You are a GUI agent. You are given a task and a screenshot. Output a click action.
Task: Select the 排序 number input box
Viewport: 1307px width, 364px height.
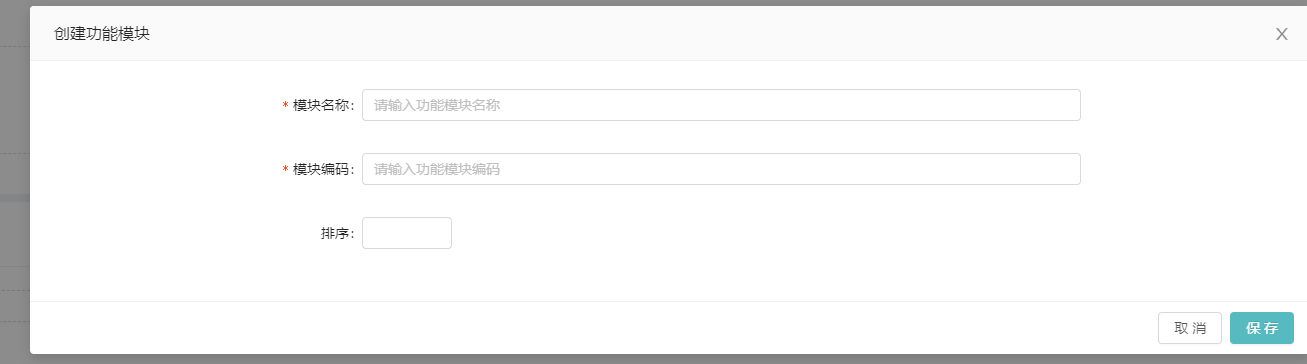point(407,233)
